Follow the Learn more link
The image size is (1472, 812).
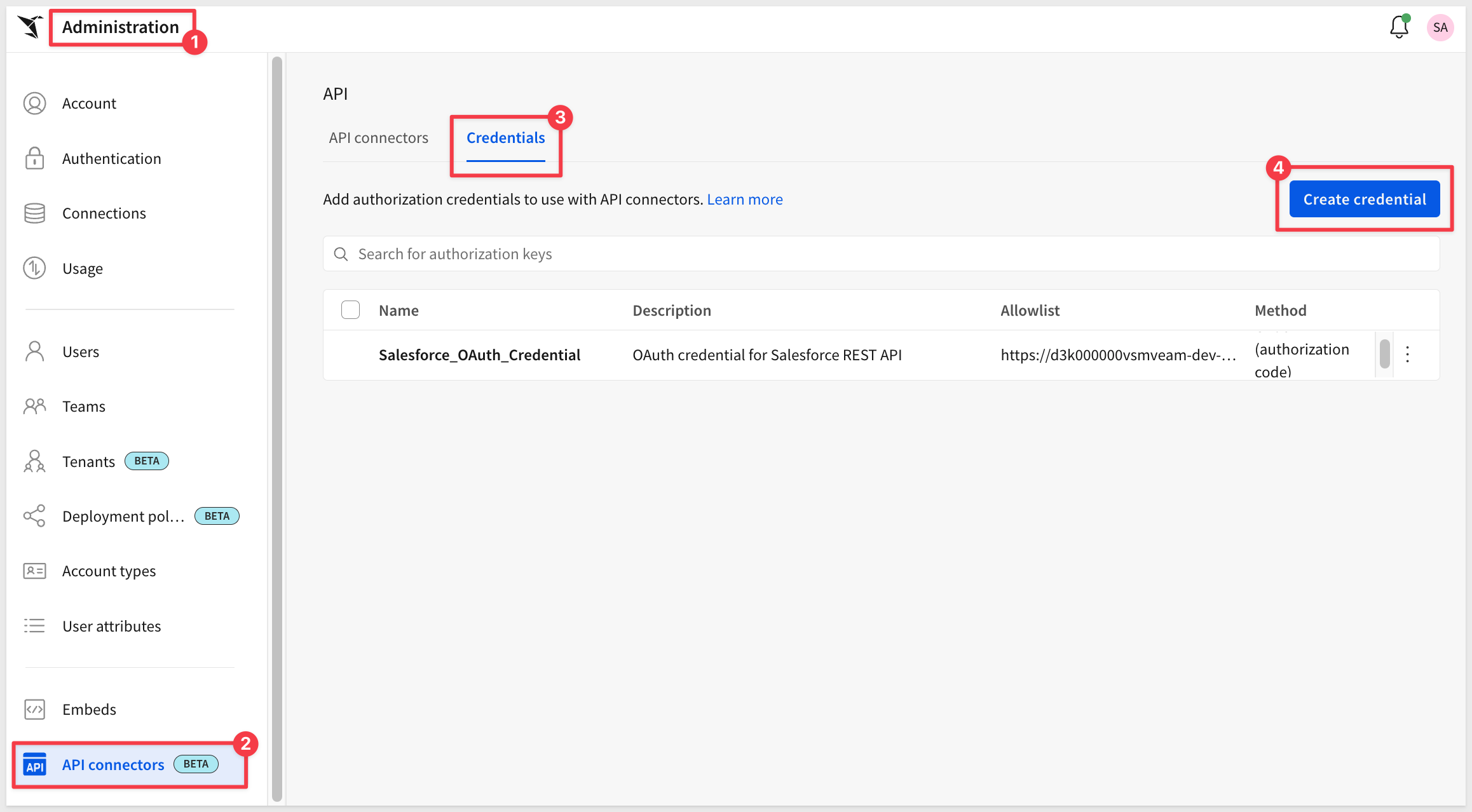click(x=744, y=200)
